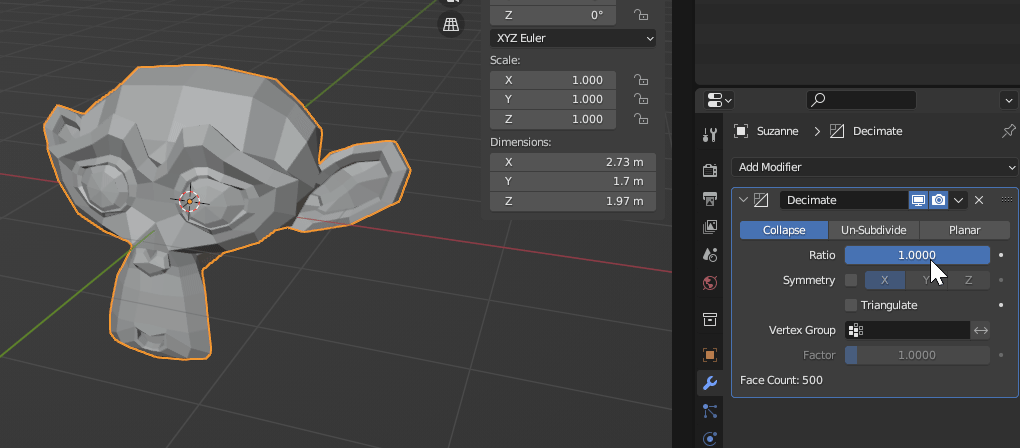Click the Vertex Group field
Screen dimensions: 1020x448
[x=907, y=330]
